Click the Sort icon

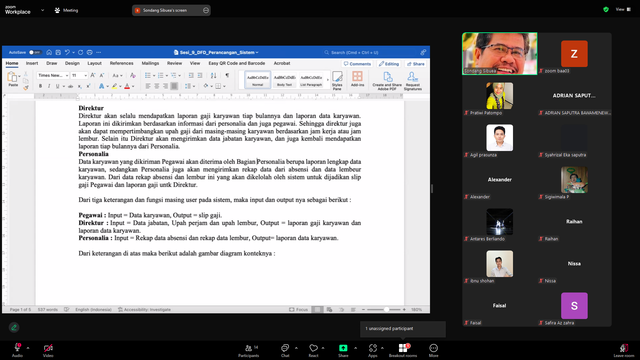[x=213, y=76]
